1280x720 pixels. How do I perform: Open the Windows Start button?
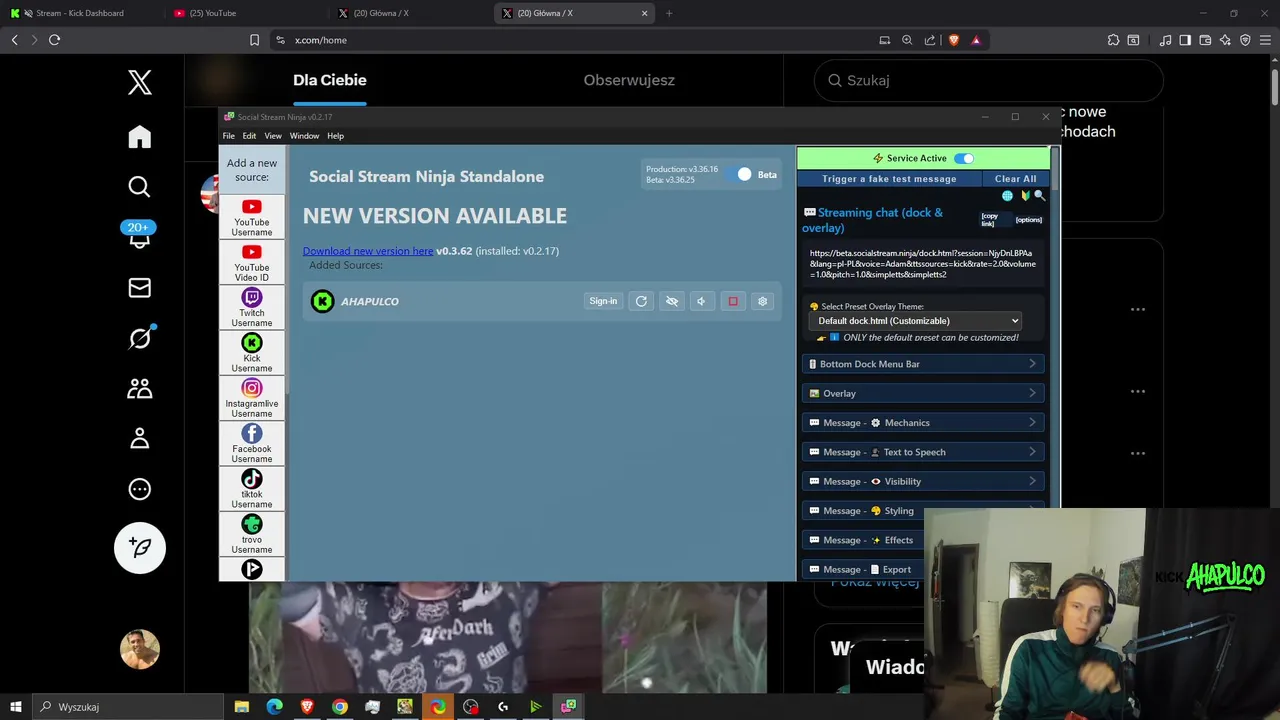pyautogui.click(x=15, y=707)
